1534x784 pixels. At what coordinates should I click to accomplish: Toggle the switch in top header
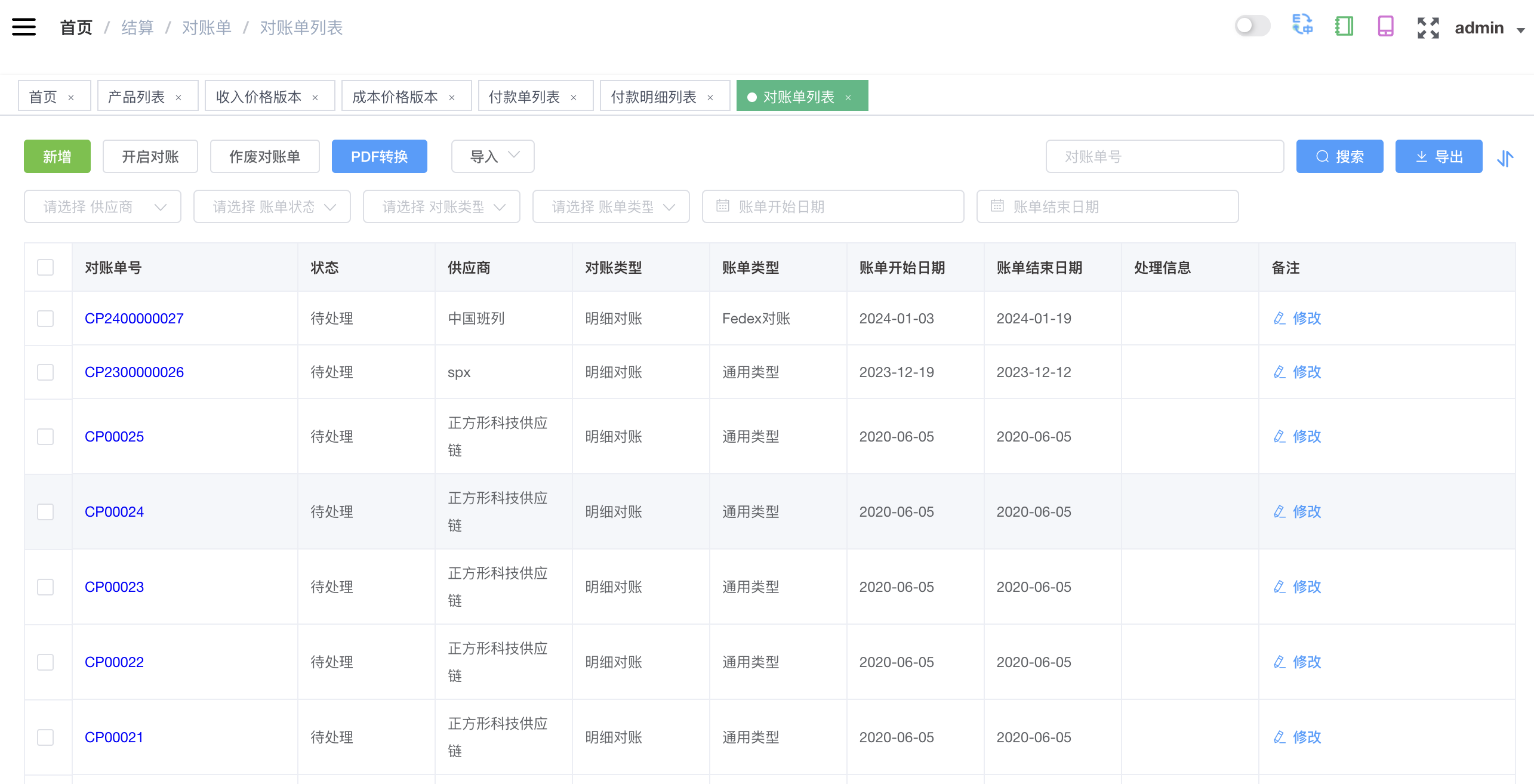coord(1252,26)
